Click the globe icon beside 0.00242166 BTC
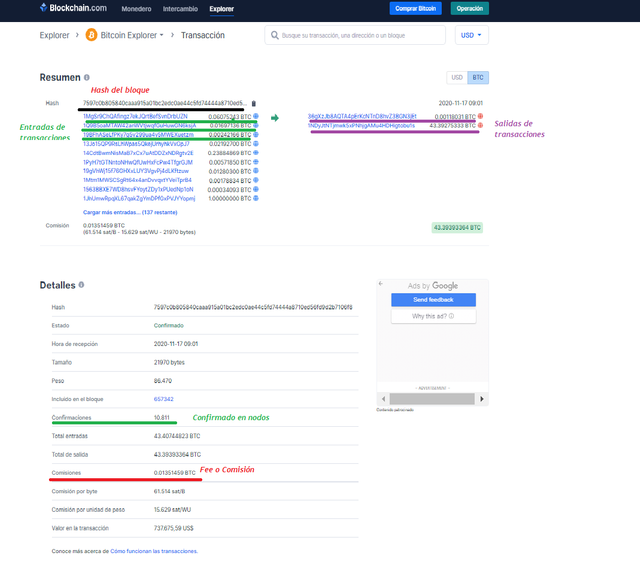 (x=256, y=134)
